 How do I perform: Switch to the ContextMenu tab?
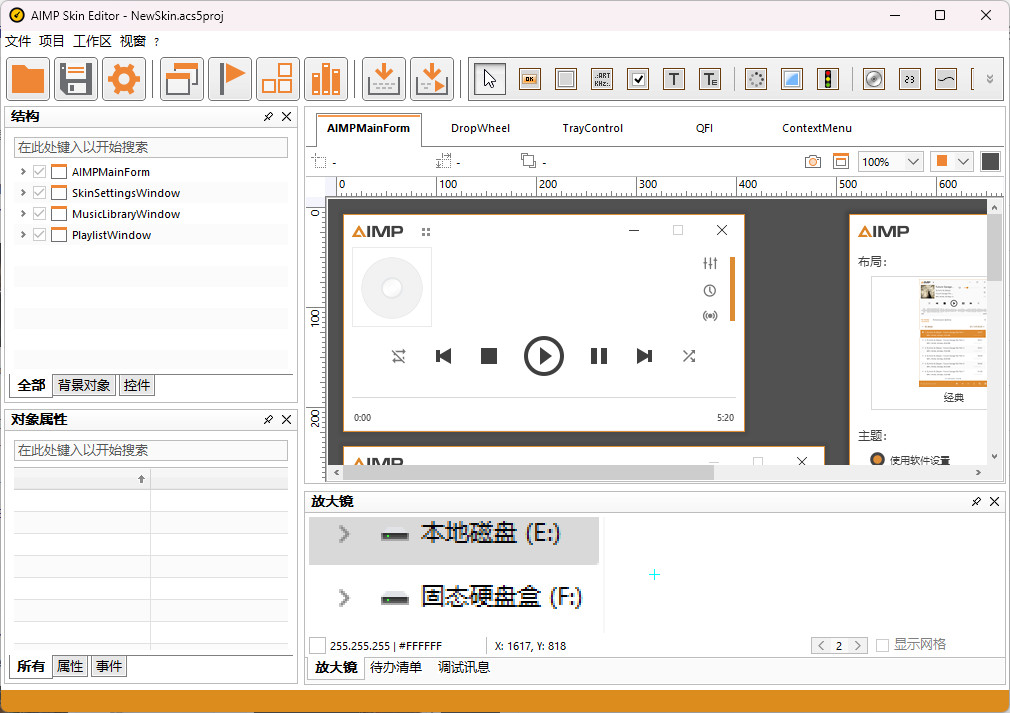point(817,128)
